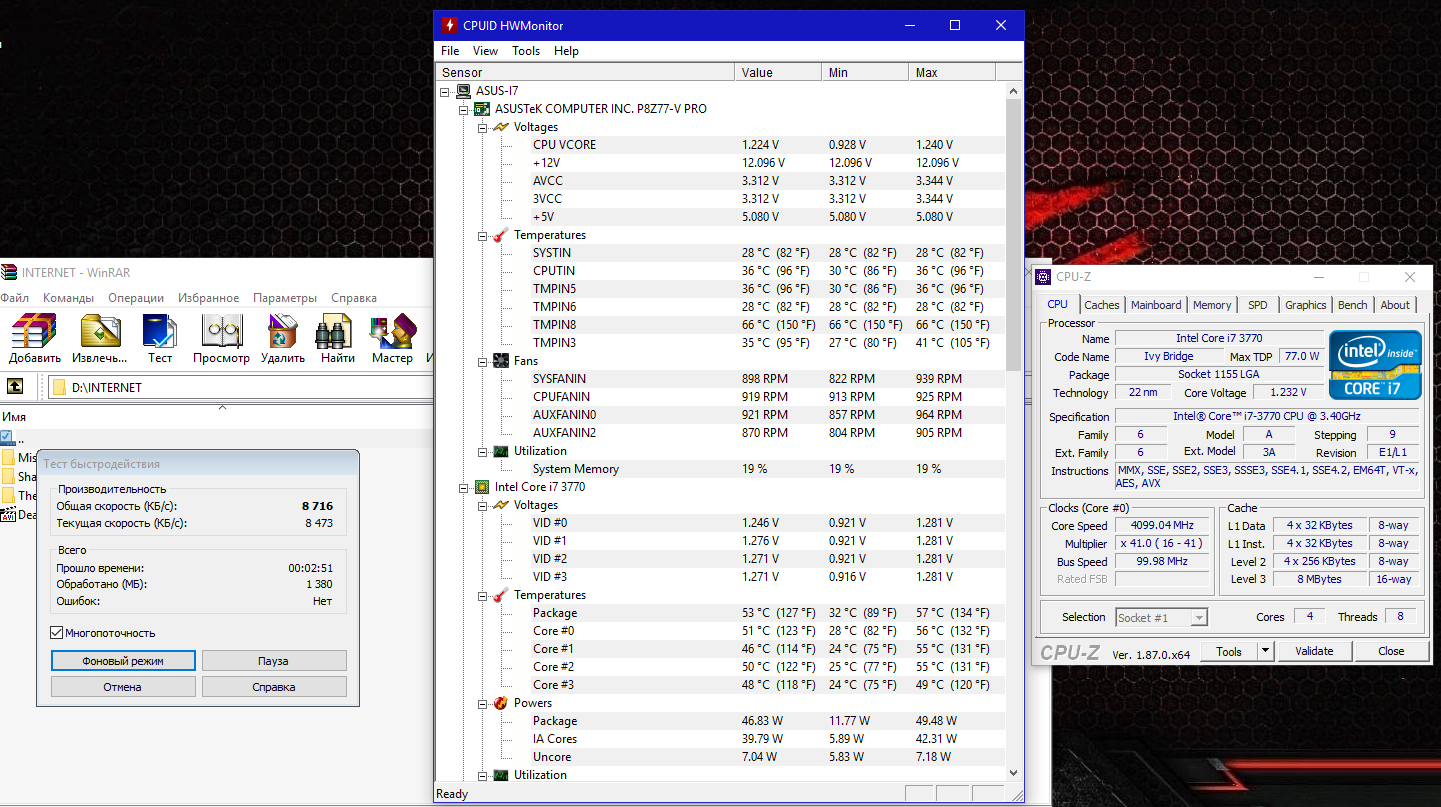The image size is (1441, 807).
Task: Click the Добавить (Add) icon in WinRAR toolbar
Action: (x=35, y=332)
